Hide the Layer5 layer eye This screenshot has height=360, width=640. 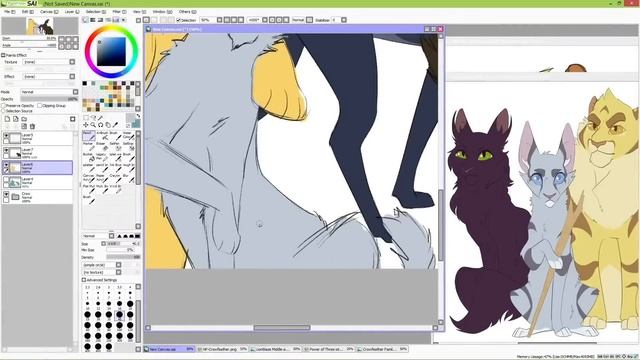[x=6, y=136]
